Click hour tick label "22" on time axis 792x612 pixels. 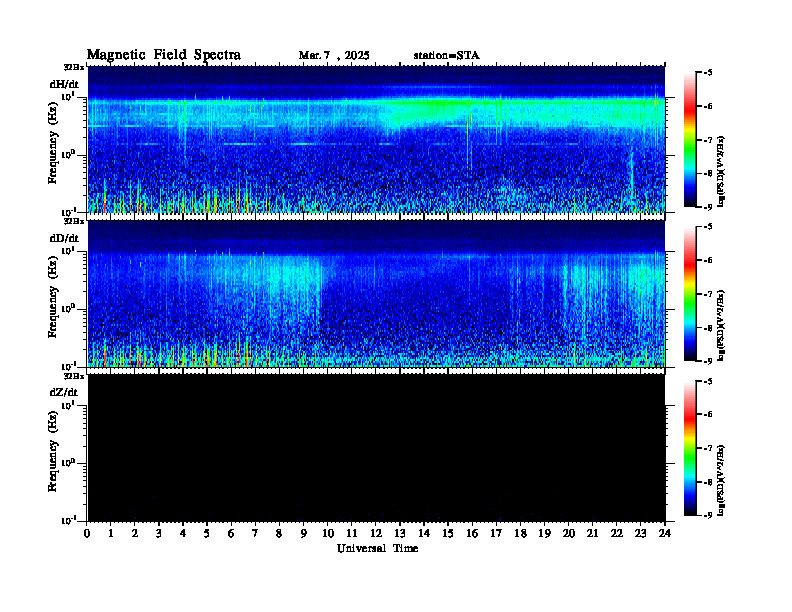pyautogui.click(x=617, y=534)
